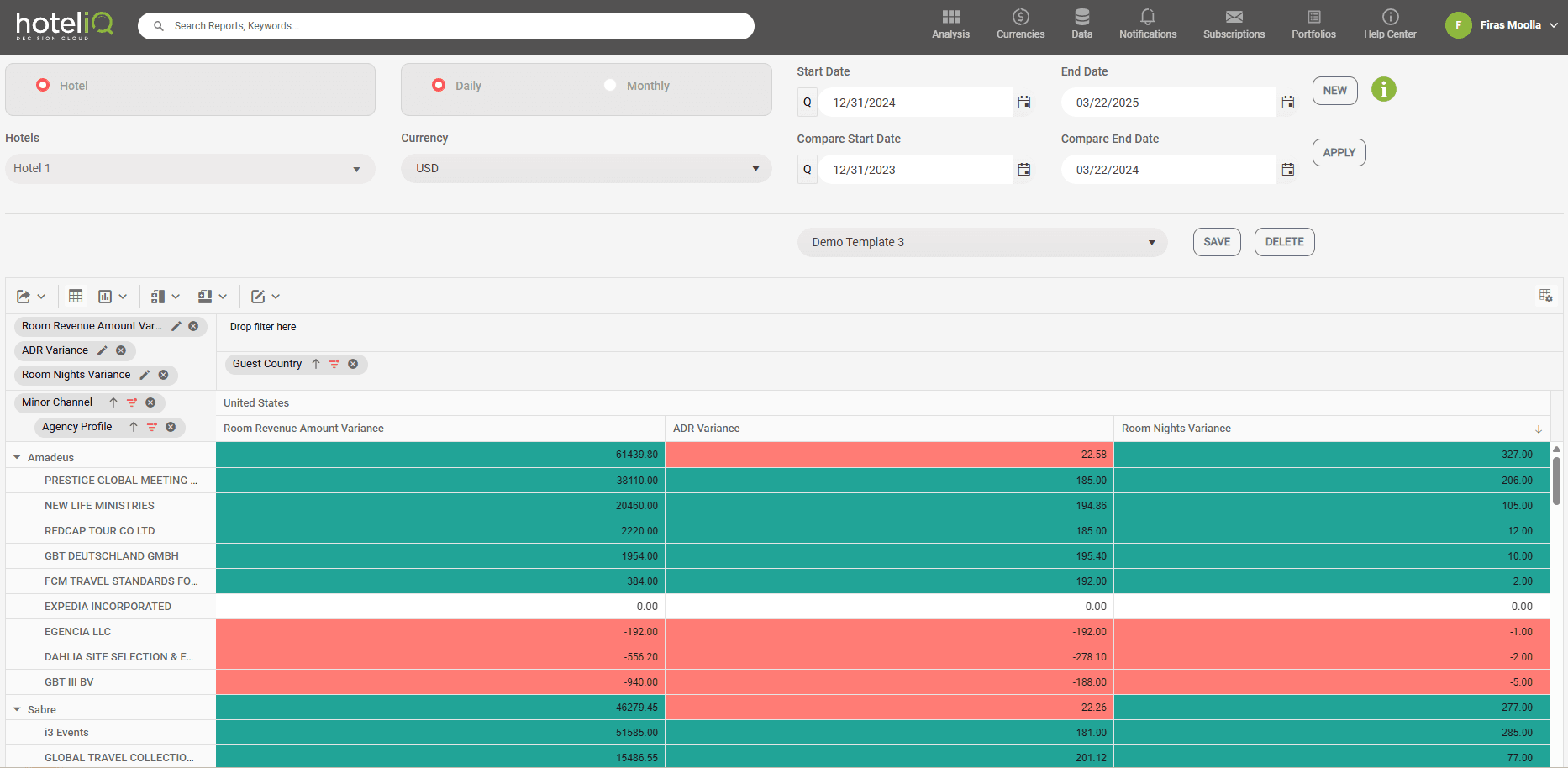Click the search magnifier icon
The image size is (1568, 768).
click(x=158, y=26)
